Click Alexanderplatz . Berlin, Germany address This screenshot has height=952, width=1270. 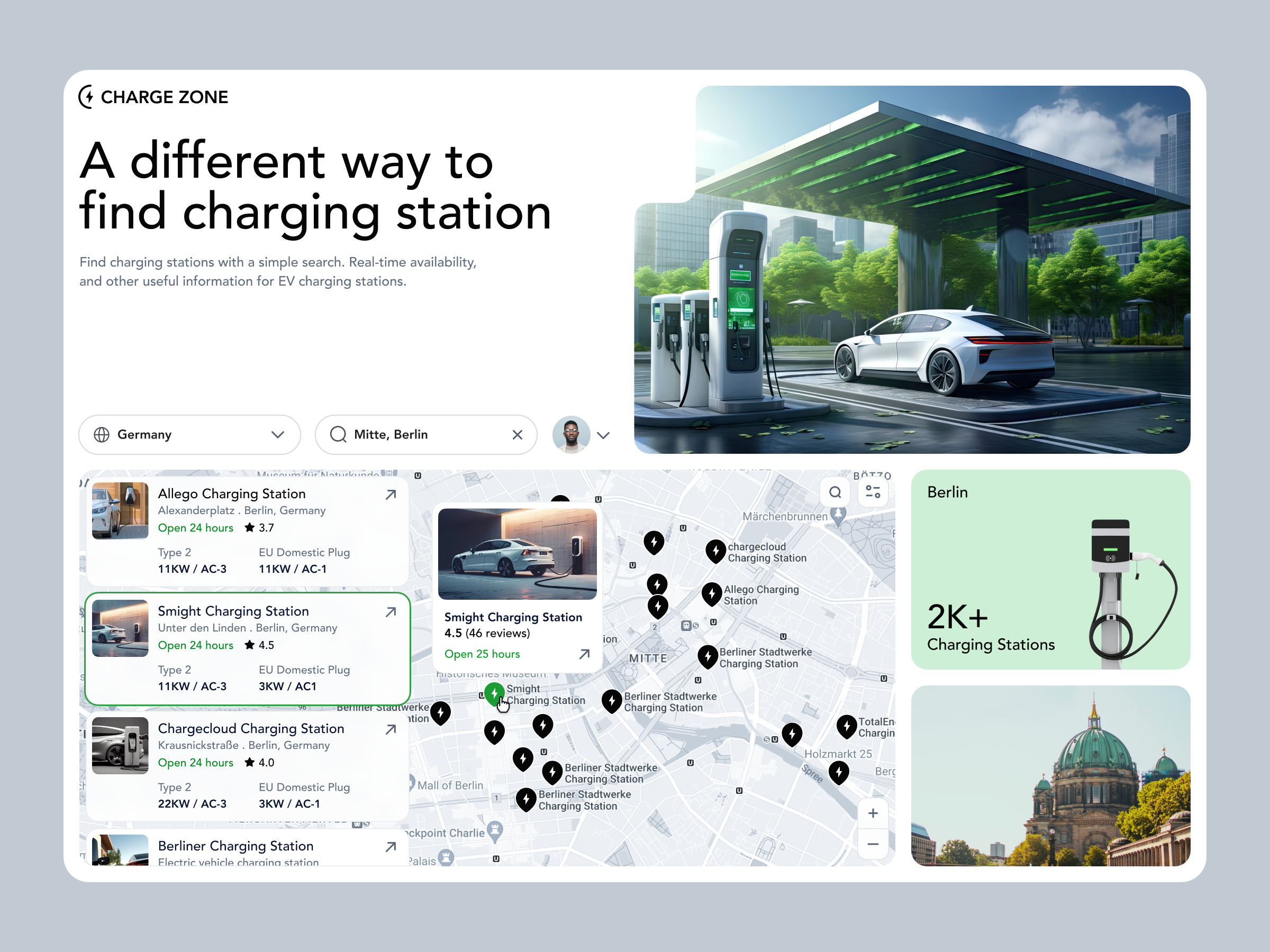pos(242,510)
